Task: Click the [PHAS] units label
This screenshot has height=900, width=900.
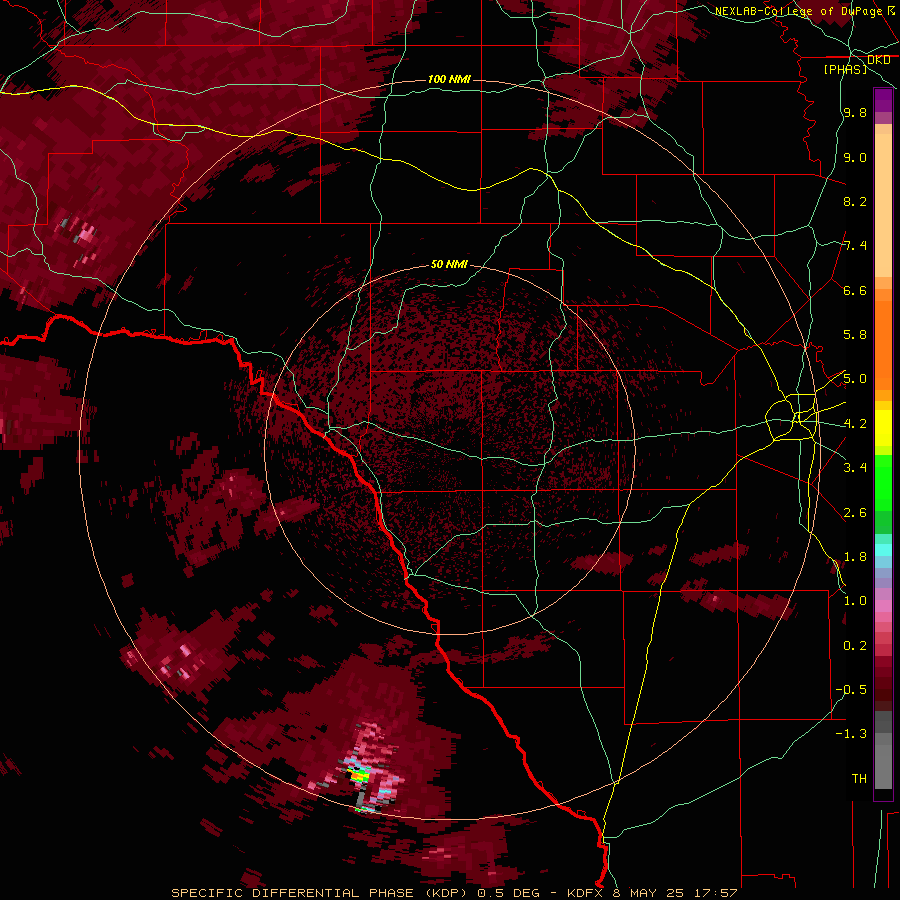Action: [845, 70]
